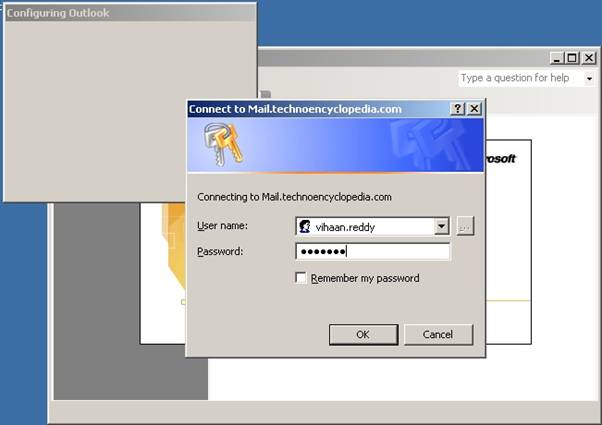602x425 pixels.
Task: Minimize the background Outlook window
Action: [x=556, y=58]
